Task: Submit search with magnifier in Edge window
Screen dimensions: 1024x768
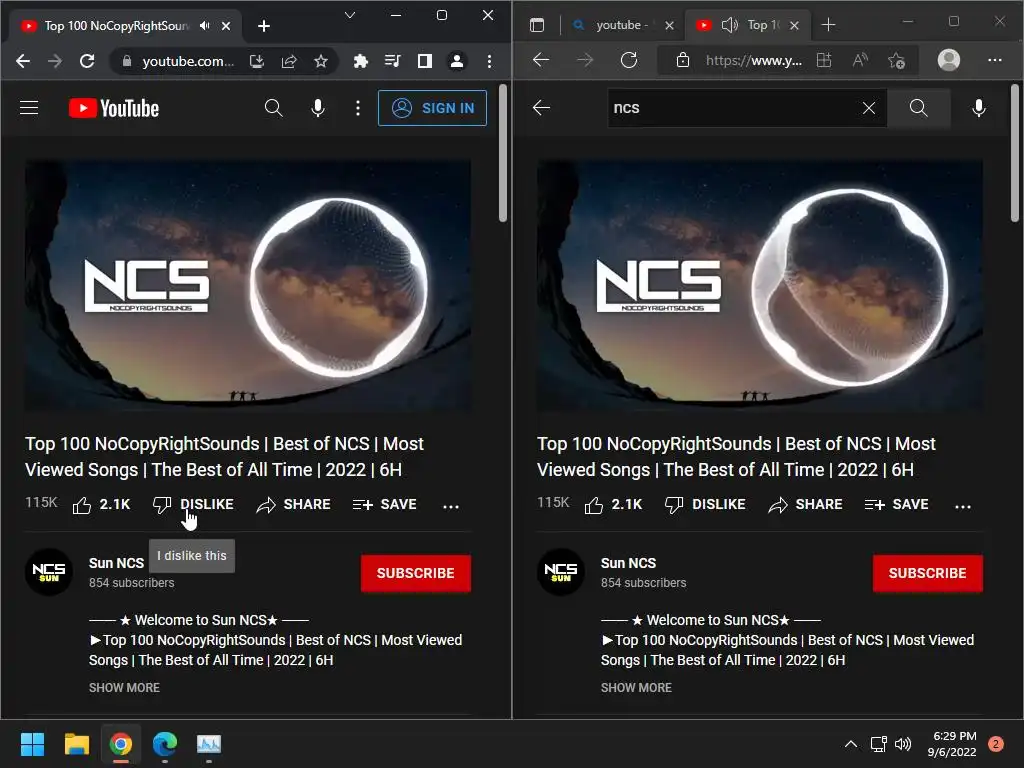Action: 918,108
